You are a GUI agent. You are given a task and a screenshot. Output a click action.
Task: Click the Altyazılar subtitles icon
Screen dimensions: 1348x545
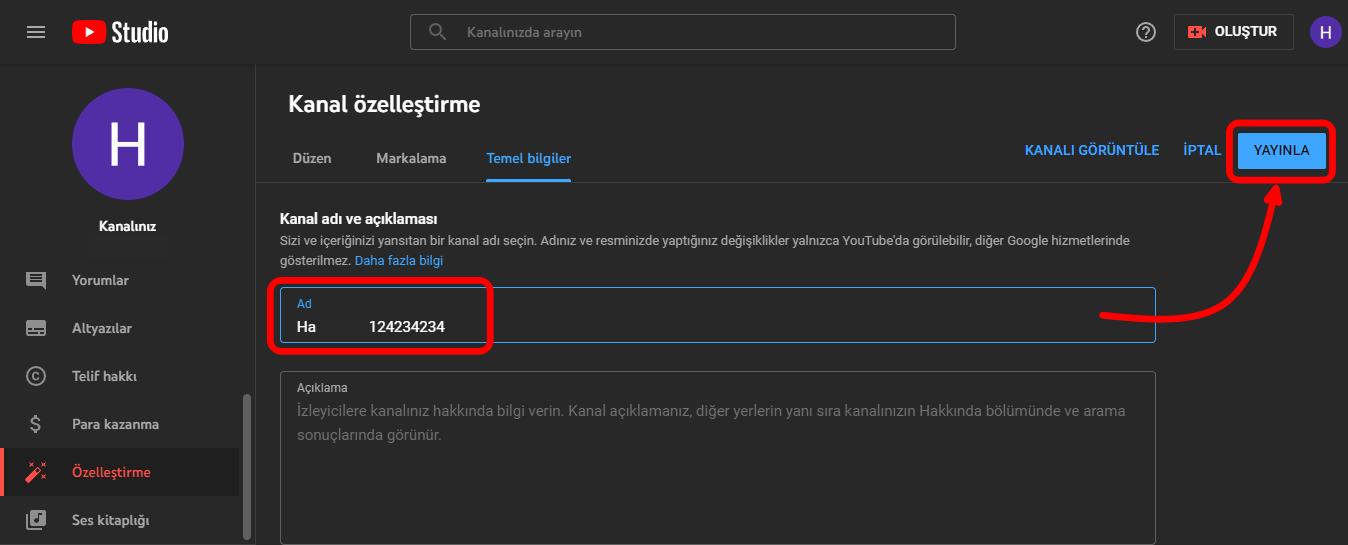pos(36,328)
